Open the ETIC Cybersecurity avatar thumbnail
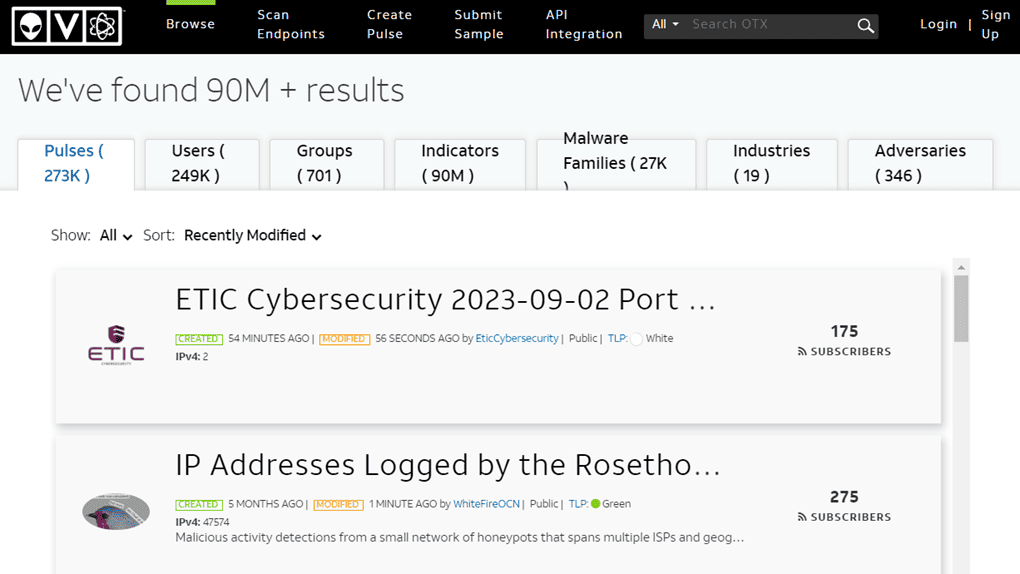1020x574 pixels. point(116,345)
